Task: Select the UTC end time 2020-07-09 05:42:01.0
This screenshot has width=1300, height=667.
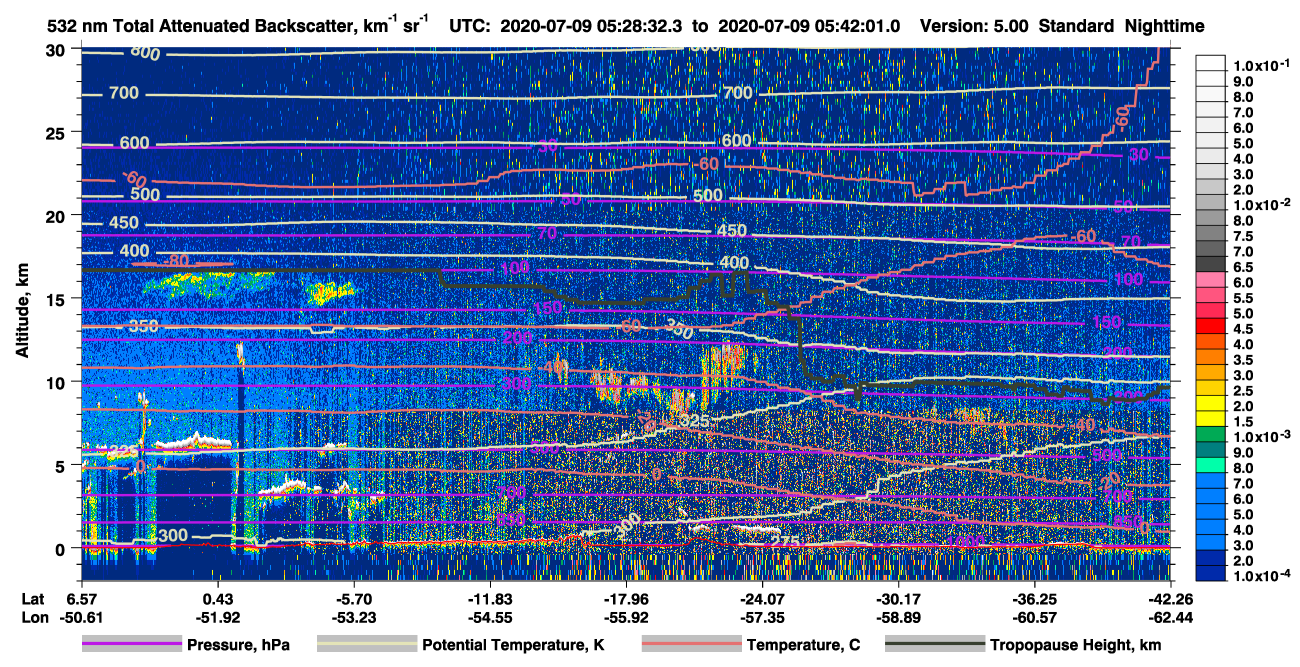Action: coord(808,25)
